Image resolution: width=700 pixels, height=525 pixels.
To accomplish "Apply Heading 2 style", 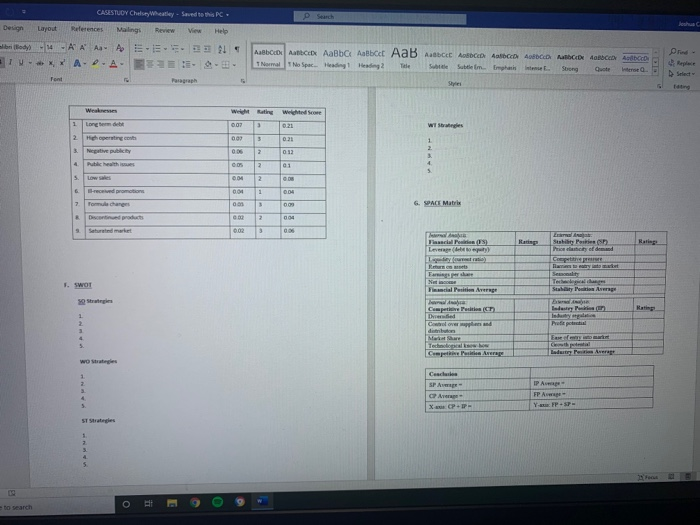I will point(371,58).
